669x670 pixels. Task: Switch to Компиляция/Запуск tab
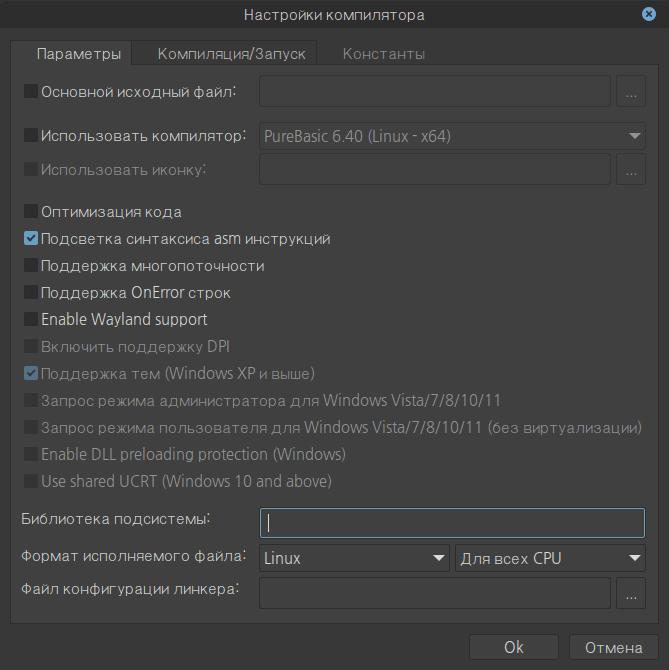[231, 53]
